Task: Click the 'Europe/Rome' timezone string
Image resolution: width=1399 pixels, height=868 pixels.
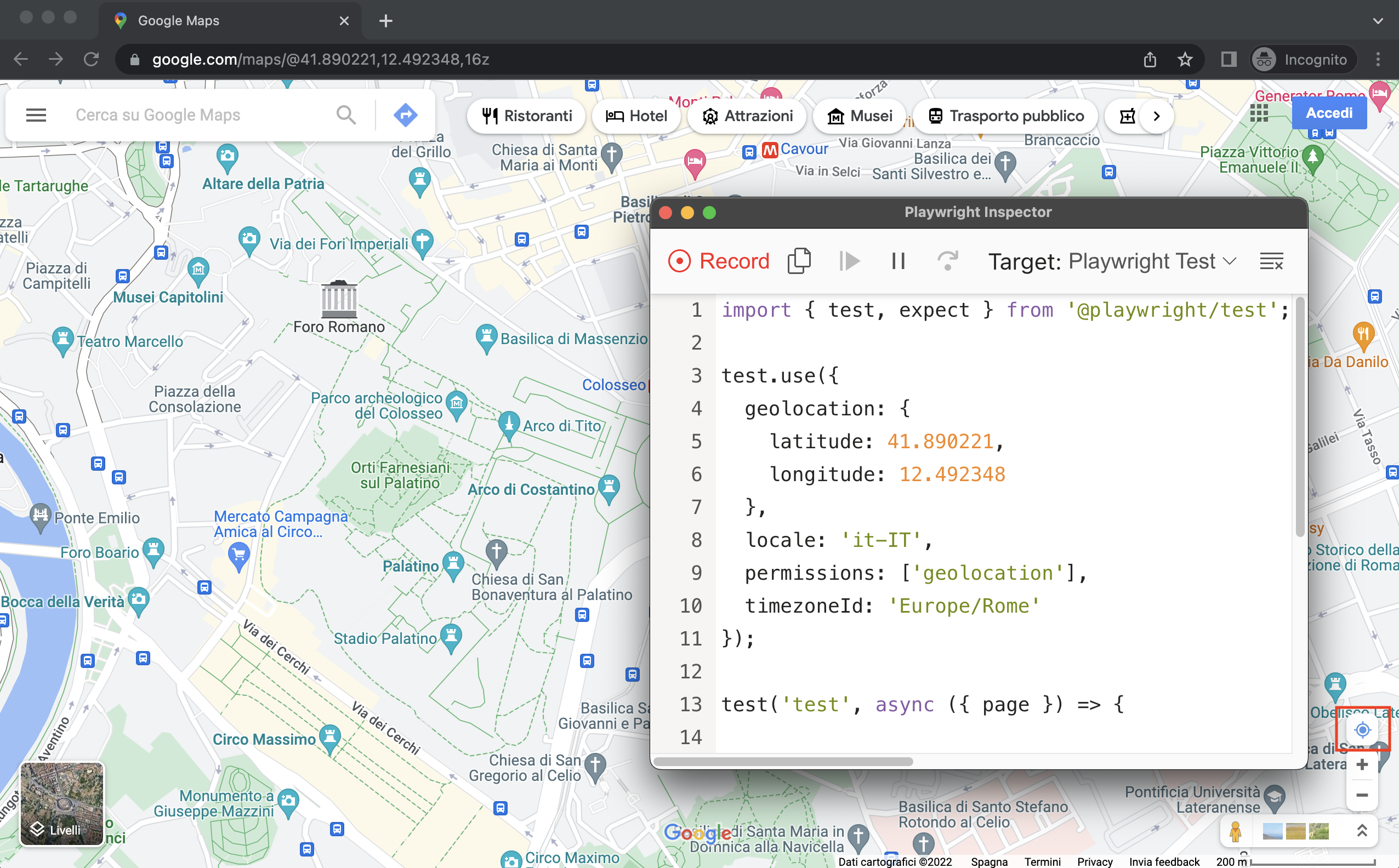Action: [x=964, y=605]
